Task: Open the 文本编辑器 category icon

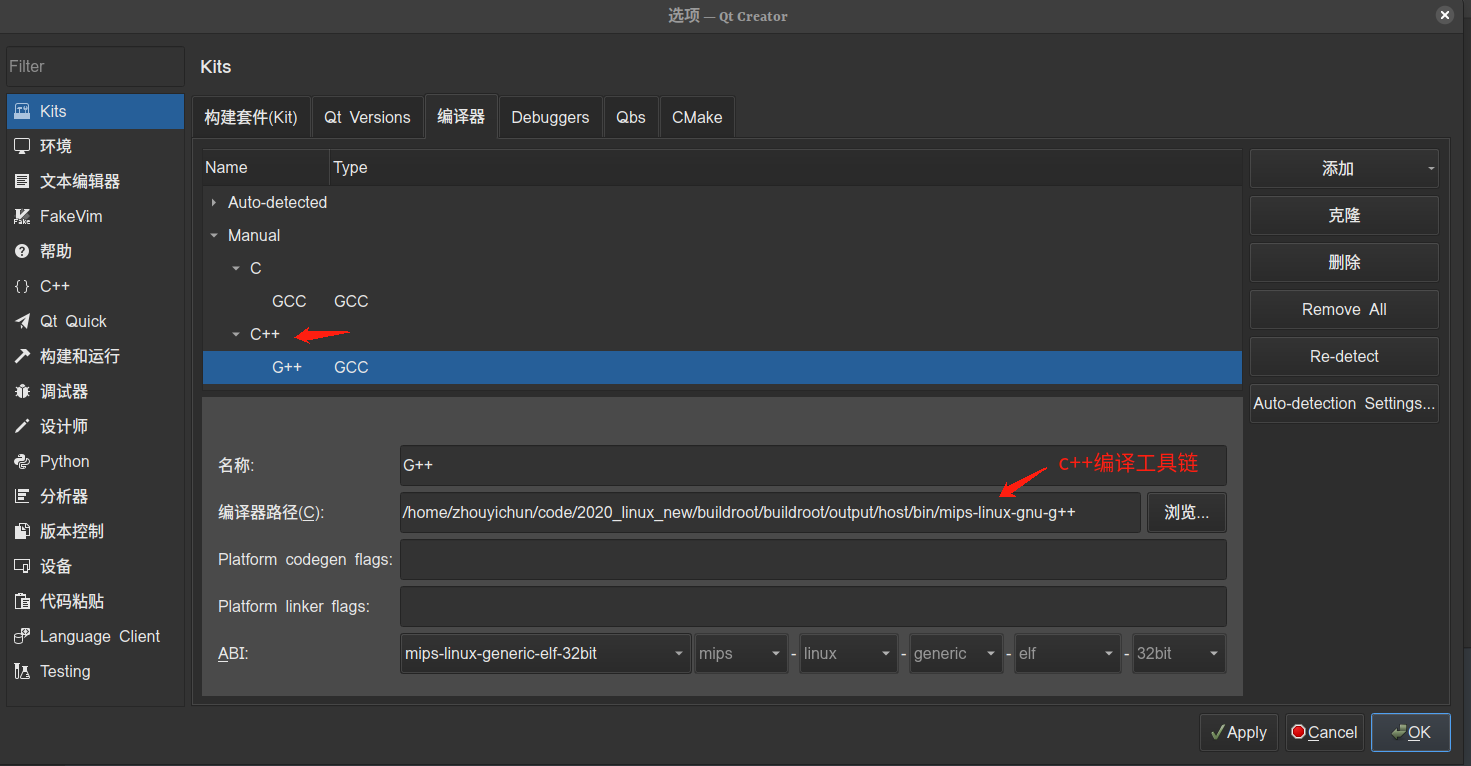Action: [x=22, y=181]
